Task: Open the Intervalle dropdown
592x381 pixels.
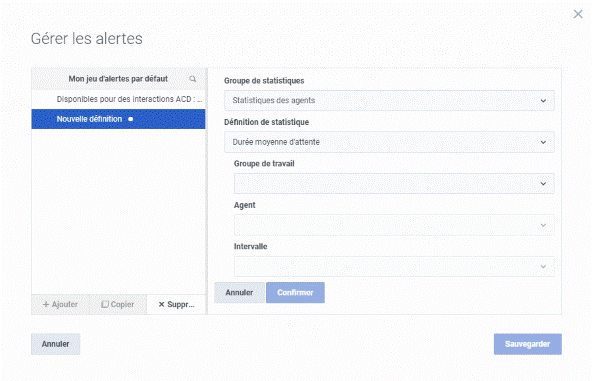Action: click(394, 267)
